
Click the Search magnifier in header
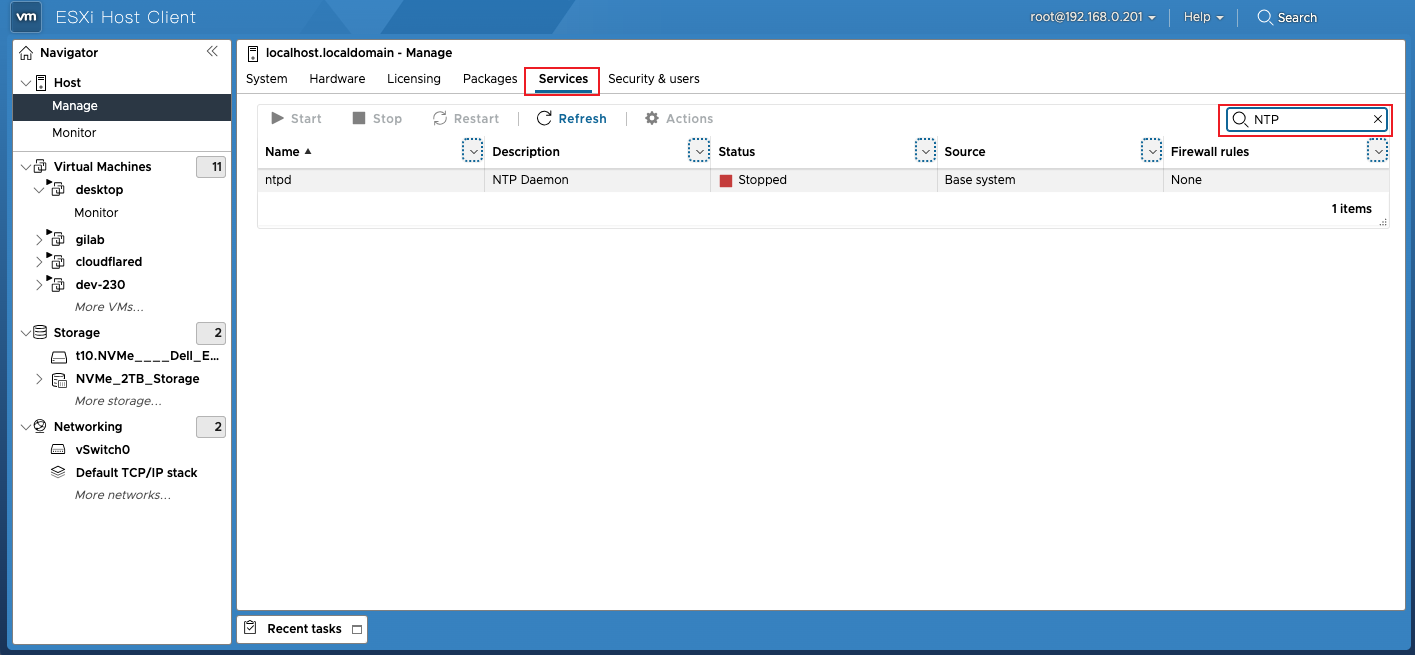[x=1265, y=17]
